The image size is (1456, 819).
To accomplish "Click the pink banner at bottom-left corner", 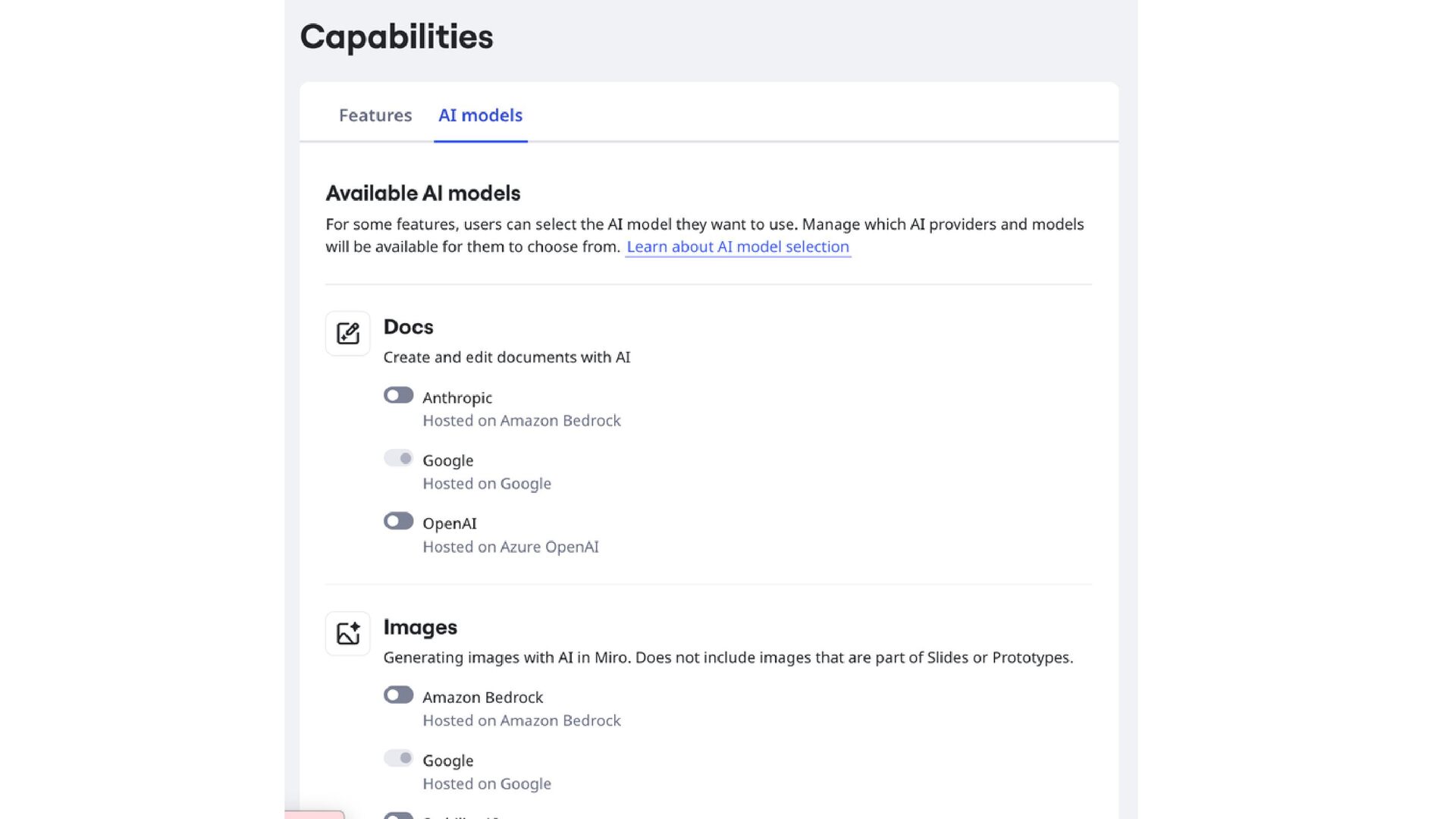I will (314, 814).
